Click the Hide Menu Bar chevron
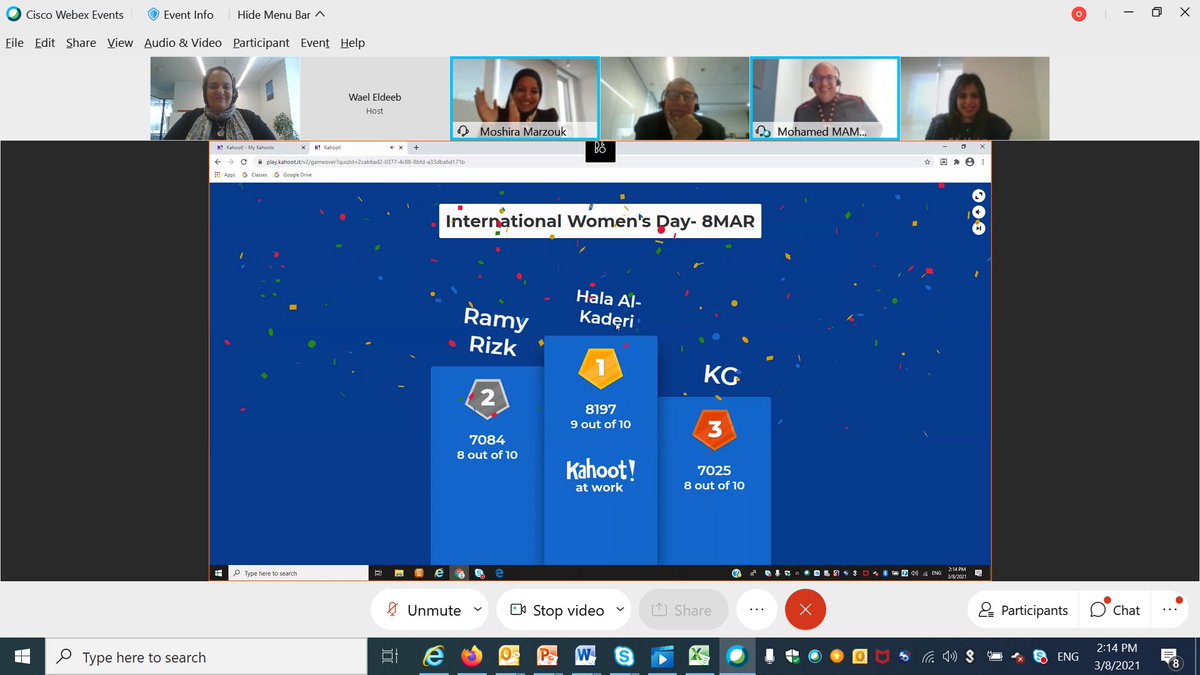Screen dimensions: 1200x675 (x=320, y=15)
